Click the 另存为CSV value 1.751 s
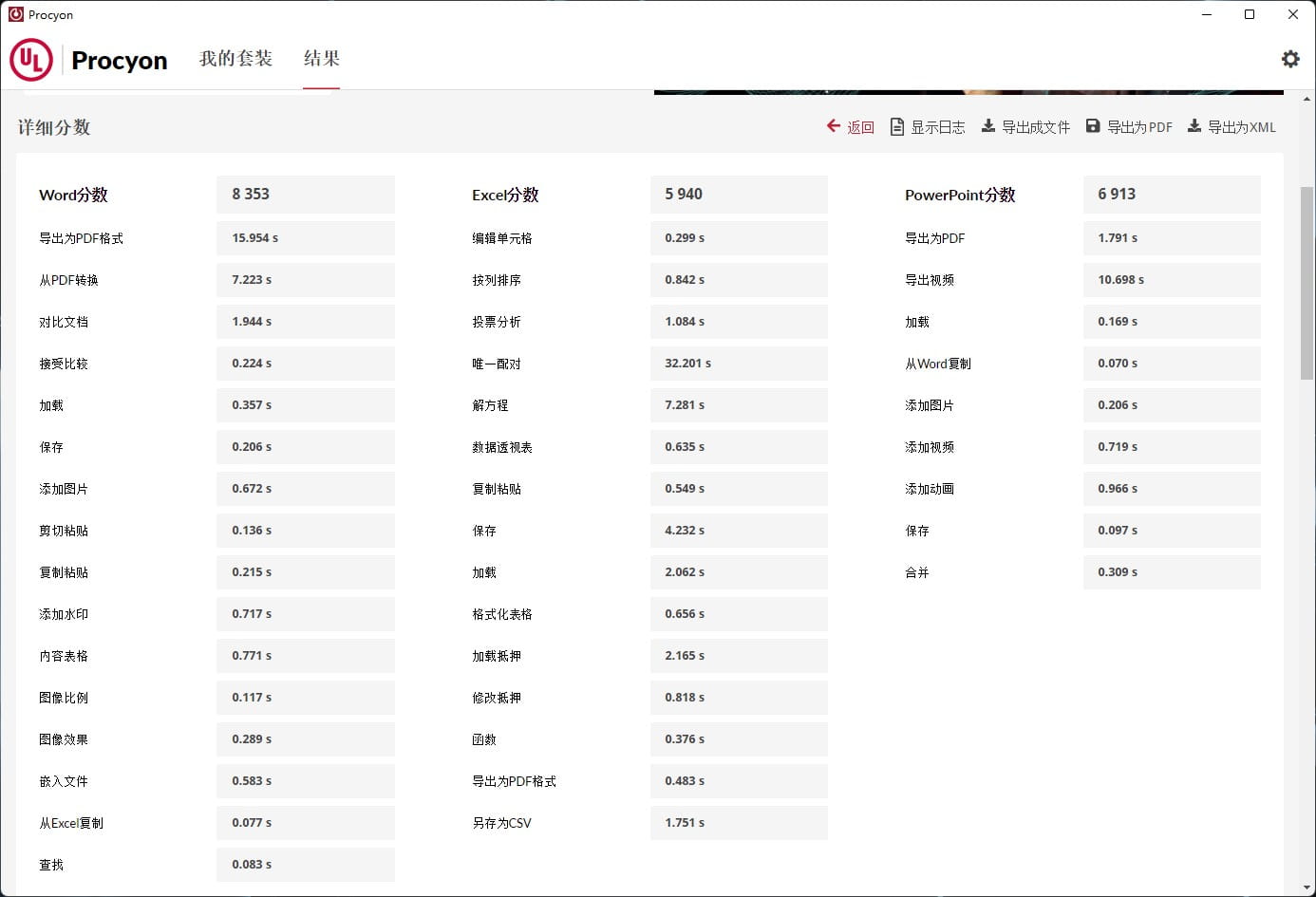1316x897 pixels. (739, 823)
